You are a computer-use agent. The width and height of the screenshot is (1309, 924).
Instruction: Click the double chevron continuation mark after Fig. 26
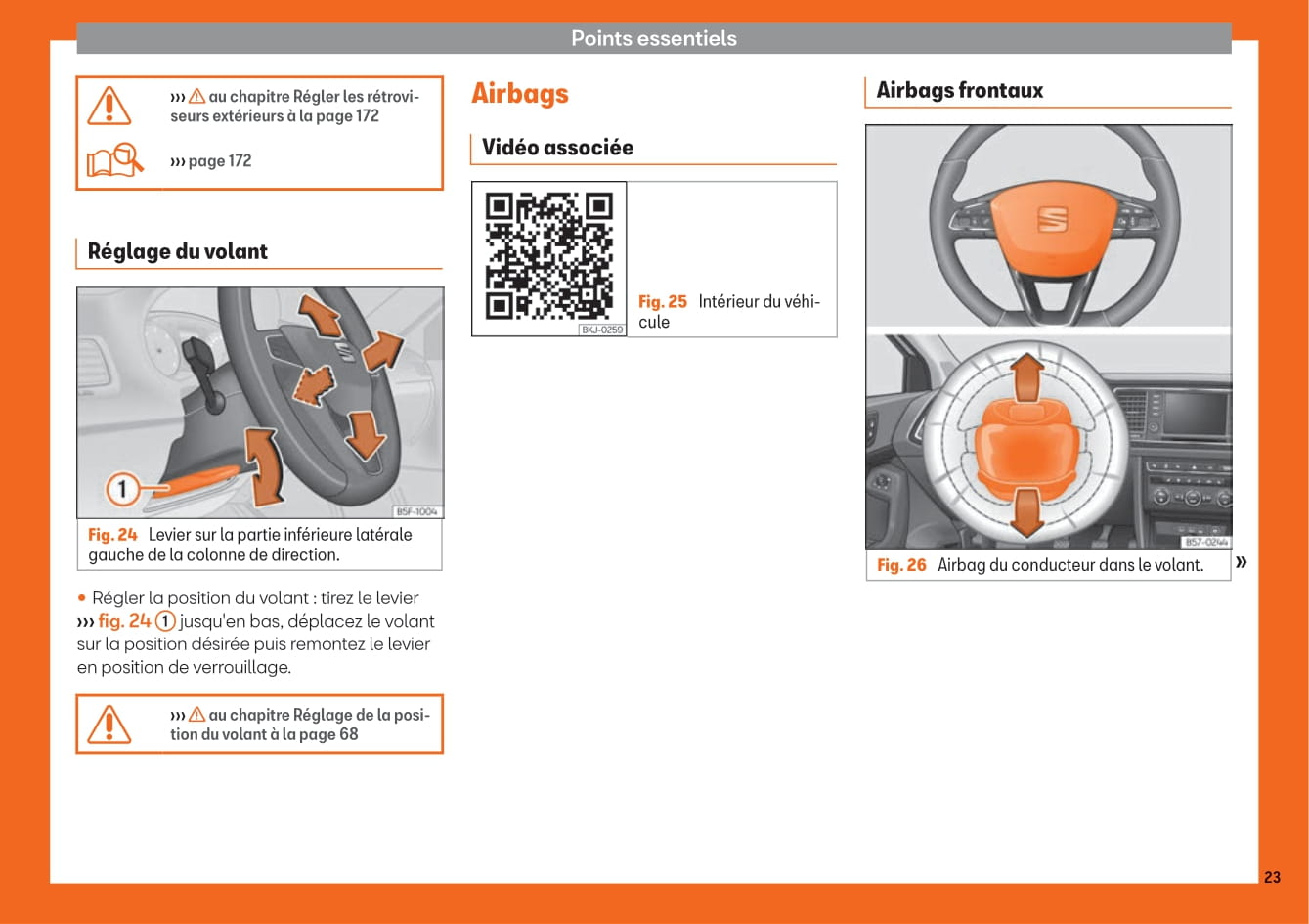(x=1242, y=562)
